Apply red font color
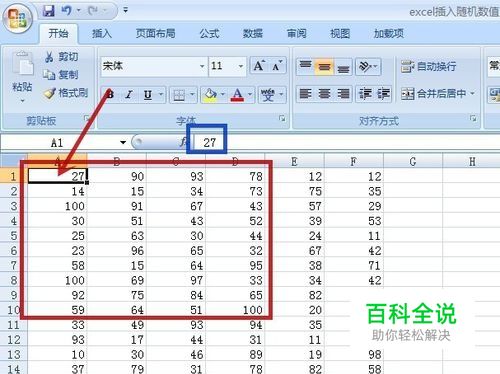This screenshot has height=374, width=500. 237,95
